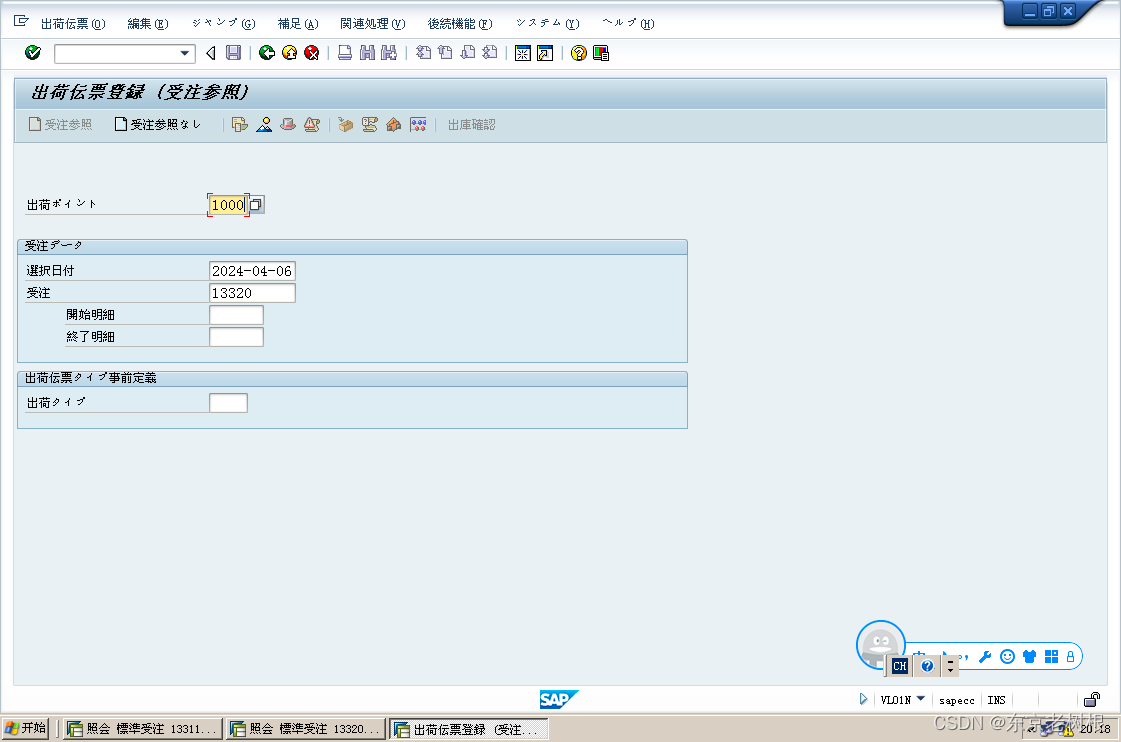Click the Generate Shortcut icon
The image size is (1121, 742).
point(545,54)
